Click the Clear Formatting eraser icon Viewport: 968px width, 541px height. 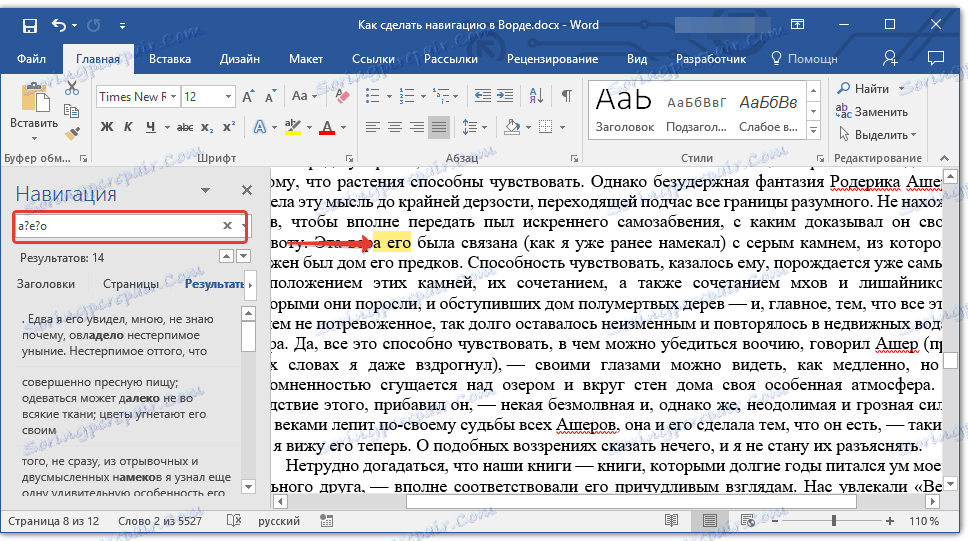pyautogui.click(x=340, y=97)
